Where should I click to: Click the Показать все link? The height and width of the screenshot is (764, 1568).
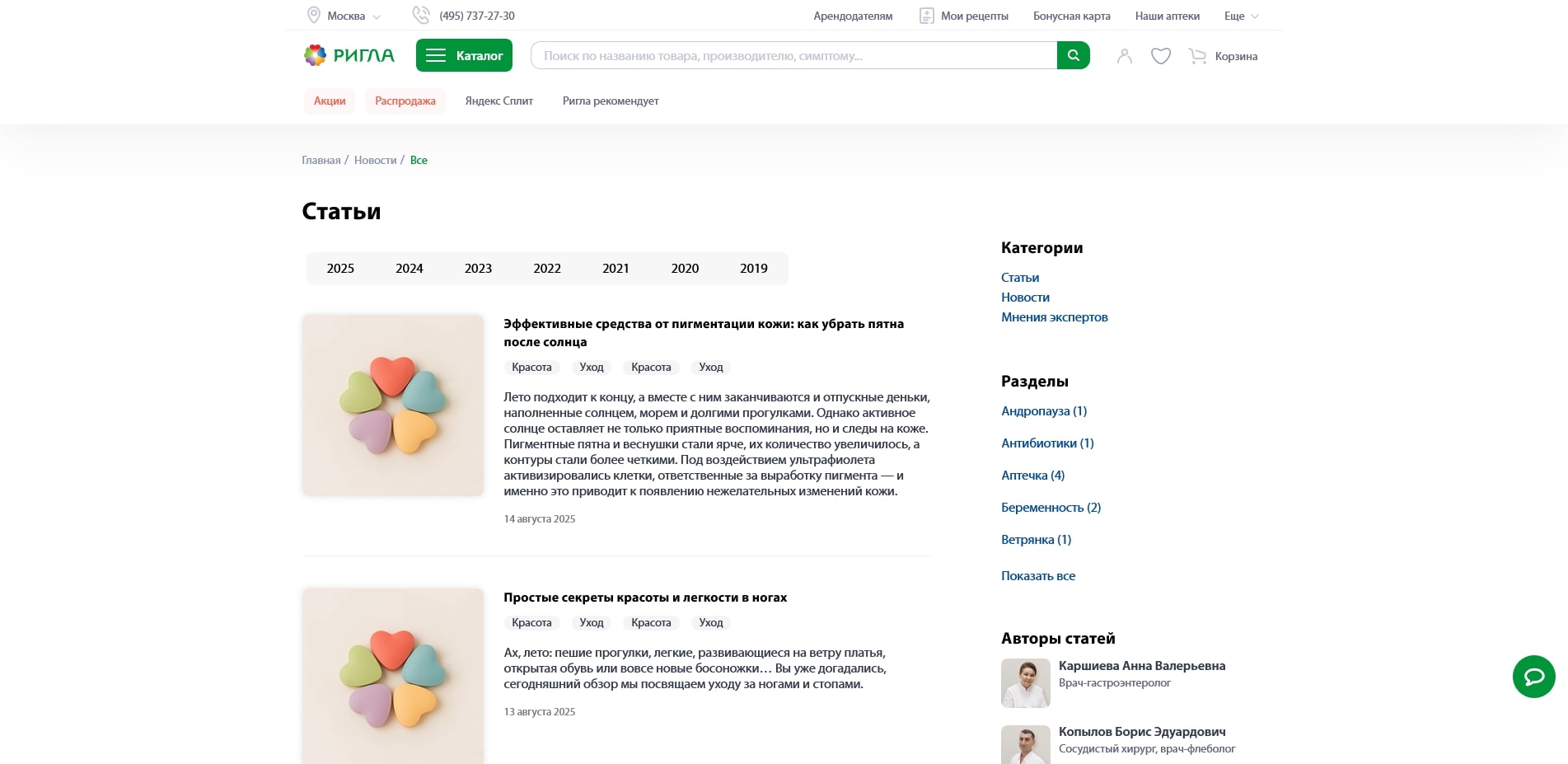click(1037, 575)
